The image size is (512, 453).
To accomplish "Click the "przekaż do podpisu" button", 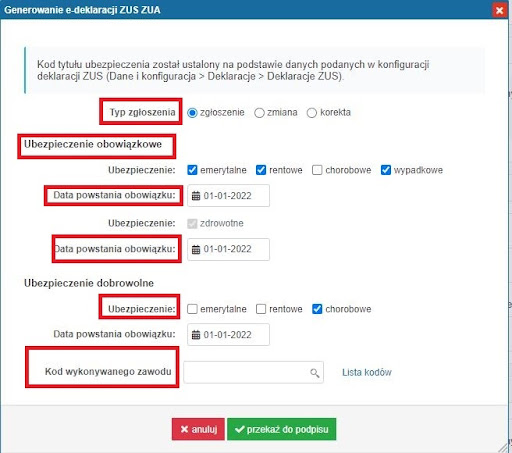I will point(282,429).
